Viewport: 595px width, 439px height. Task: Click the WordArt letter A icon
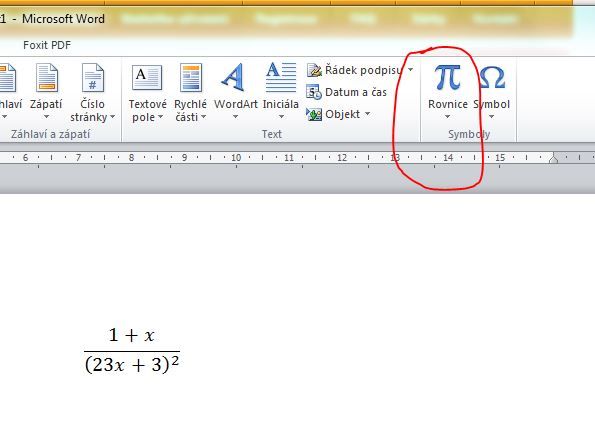click(x=233, y=77)
